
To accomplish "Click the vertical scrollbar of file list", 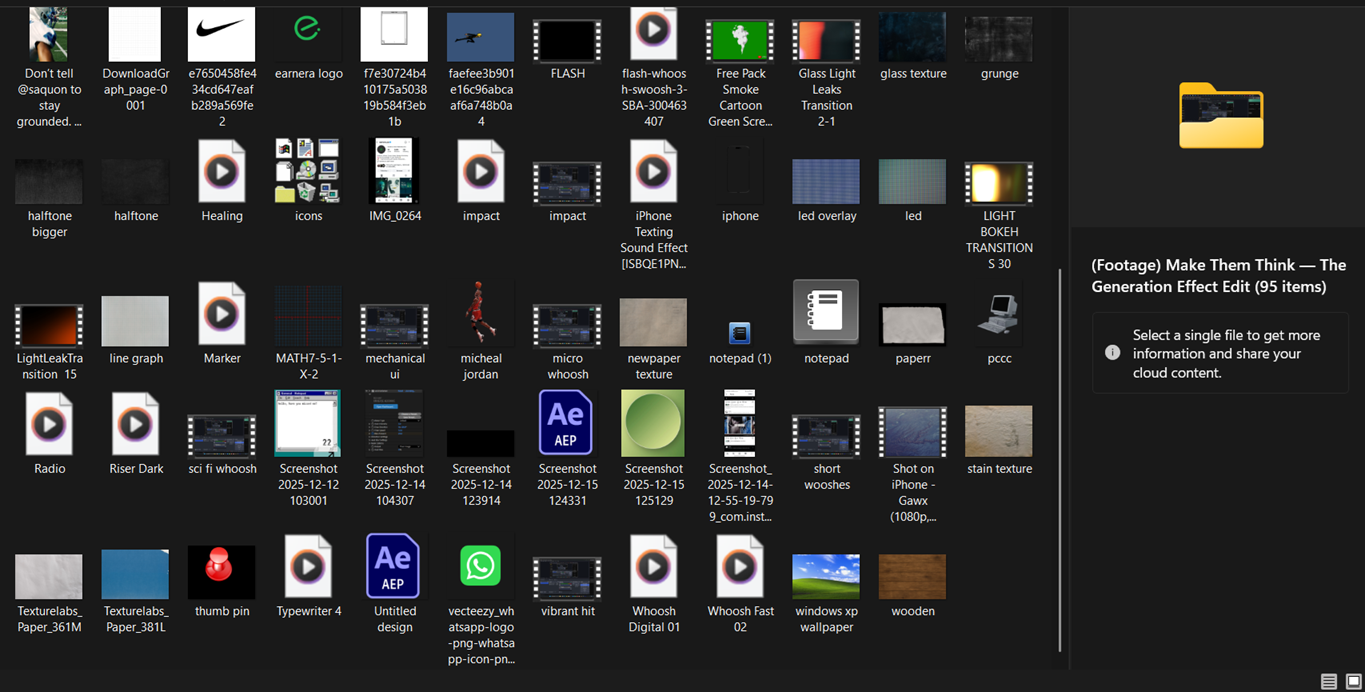I will coord(1060,450).
